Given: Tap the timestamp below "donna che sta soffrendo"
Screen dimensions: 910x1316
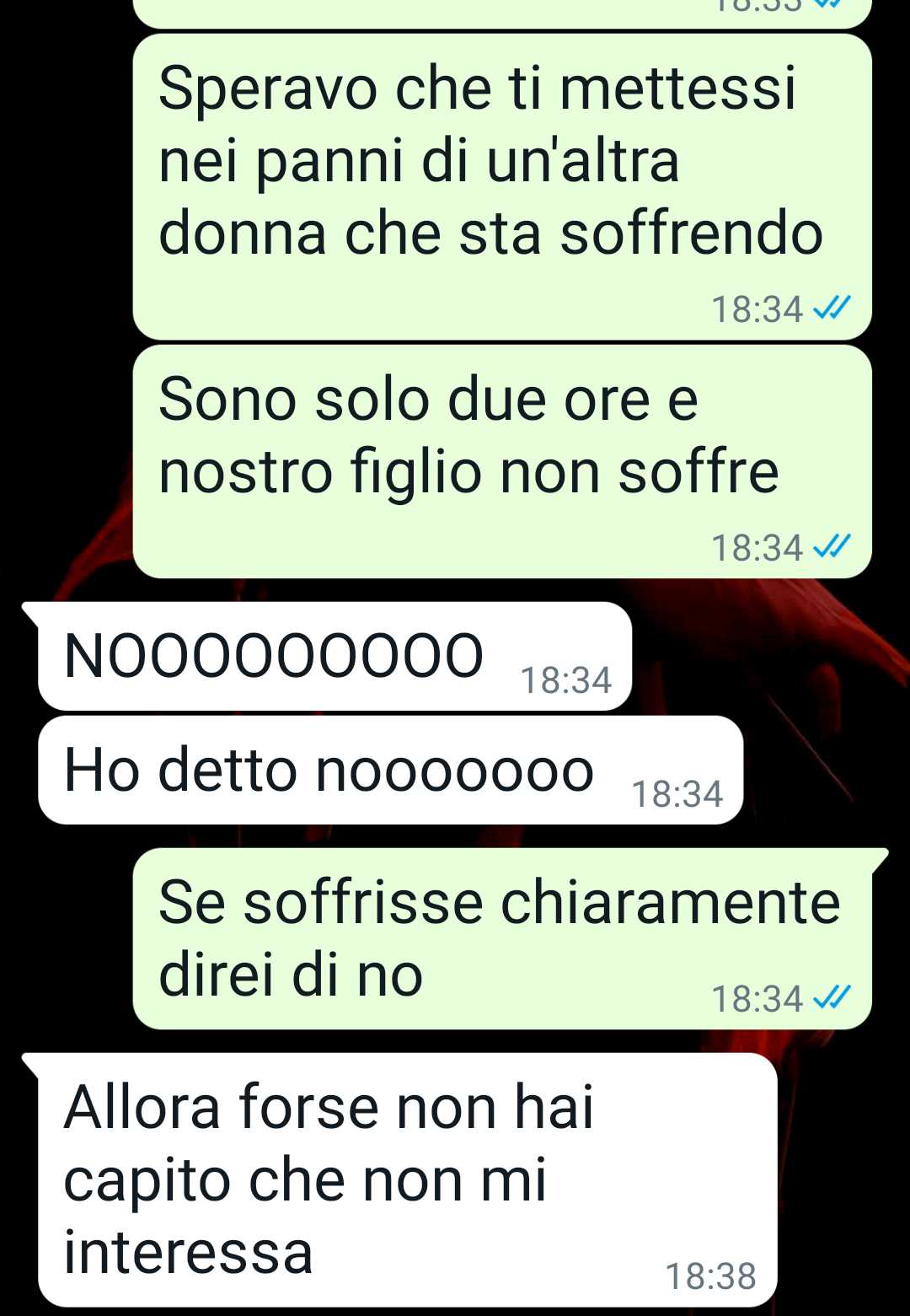Looking at the screenshot, I should click(757, 309).
